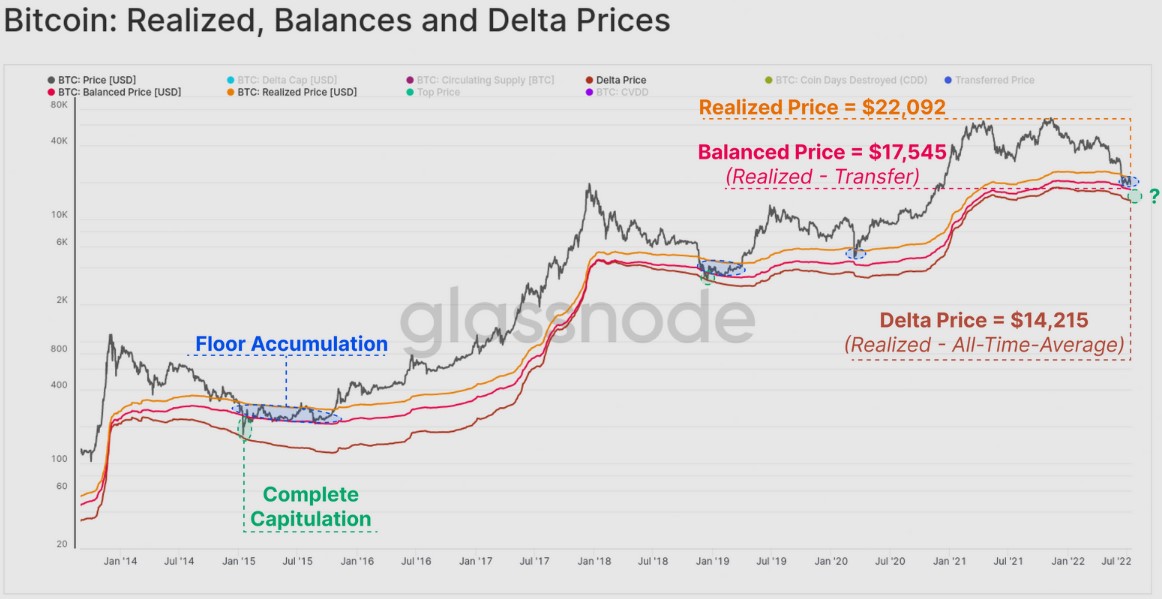Click the 'Balanced Price = $17,545' label
This screenshot has width=1162, height=599.
tap(821, 153)
